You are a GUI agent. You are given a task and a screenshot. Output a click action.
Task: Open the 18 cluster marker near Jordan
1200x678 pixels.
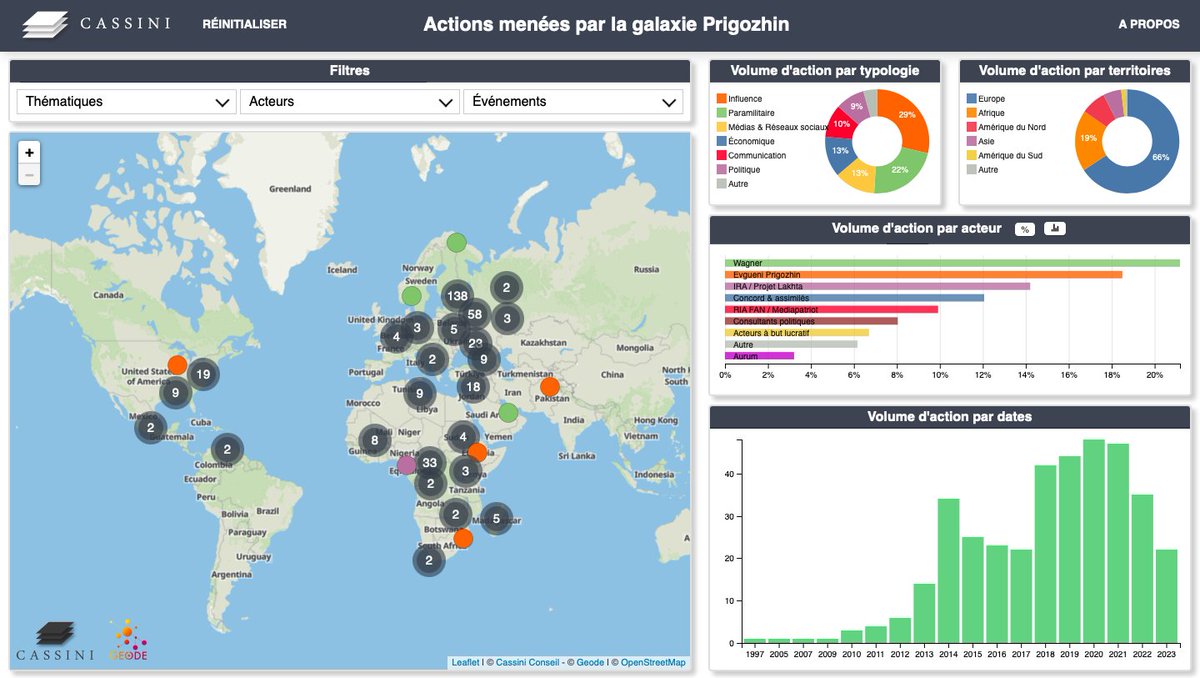pyautogui.click(x=473, y=387)
